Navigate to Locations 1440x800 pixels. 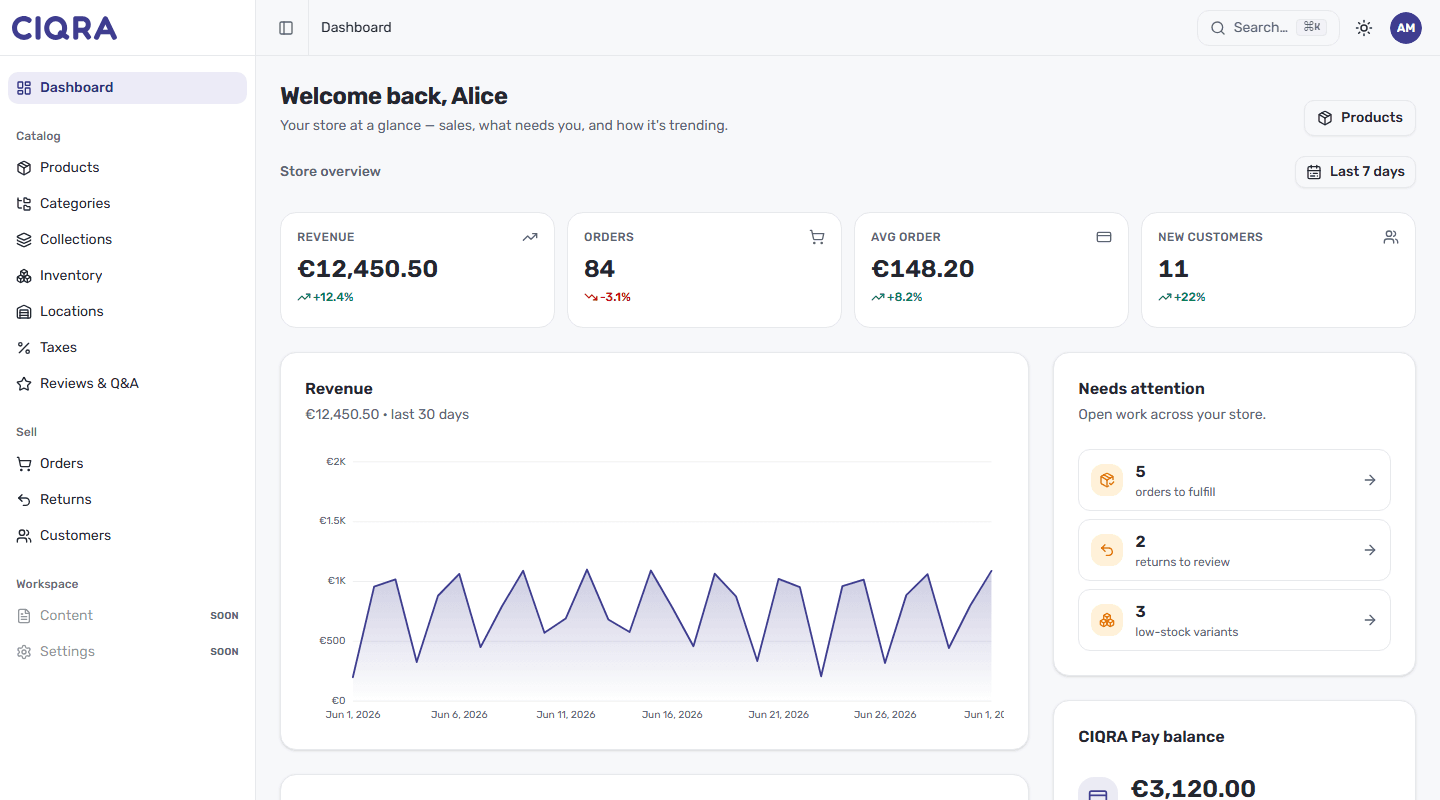pyautogui.click(x=127, y=312)
